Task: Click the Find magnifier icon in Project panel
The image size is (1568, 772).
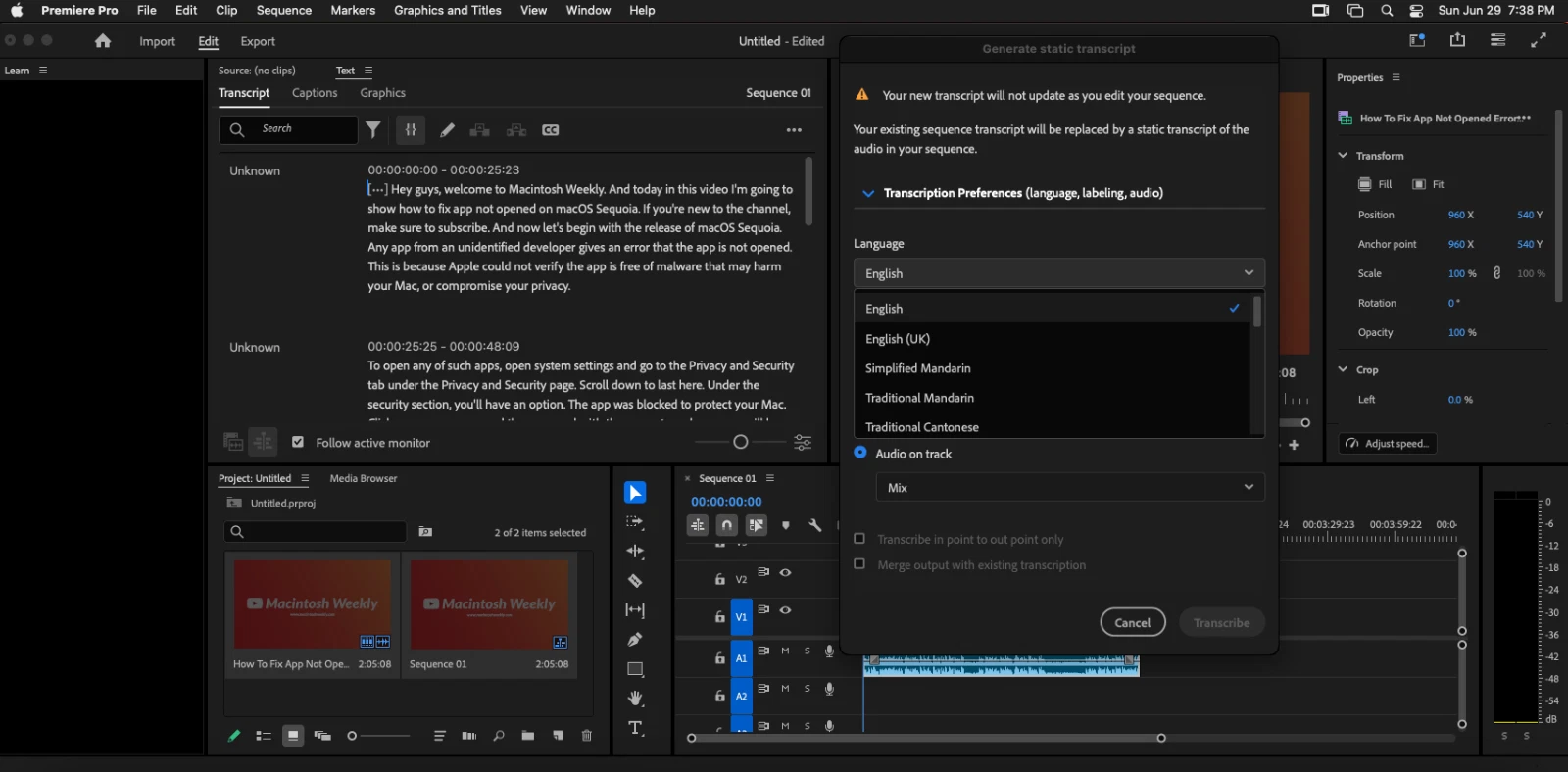Action: click(499, 736)
